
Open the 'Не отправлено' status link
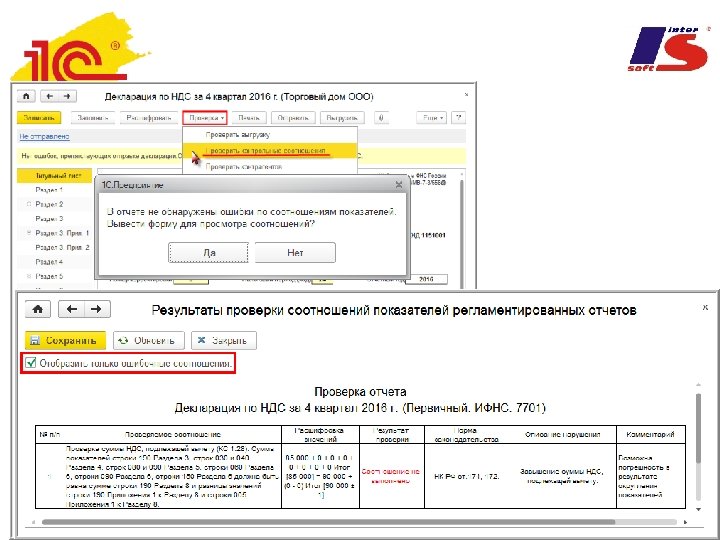(x=45, y=136)
